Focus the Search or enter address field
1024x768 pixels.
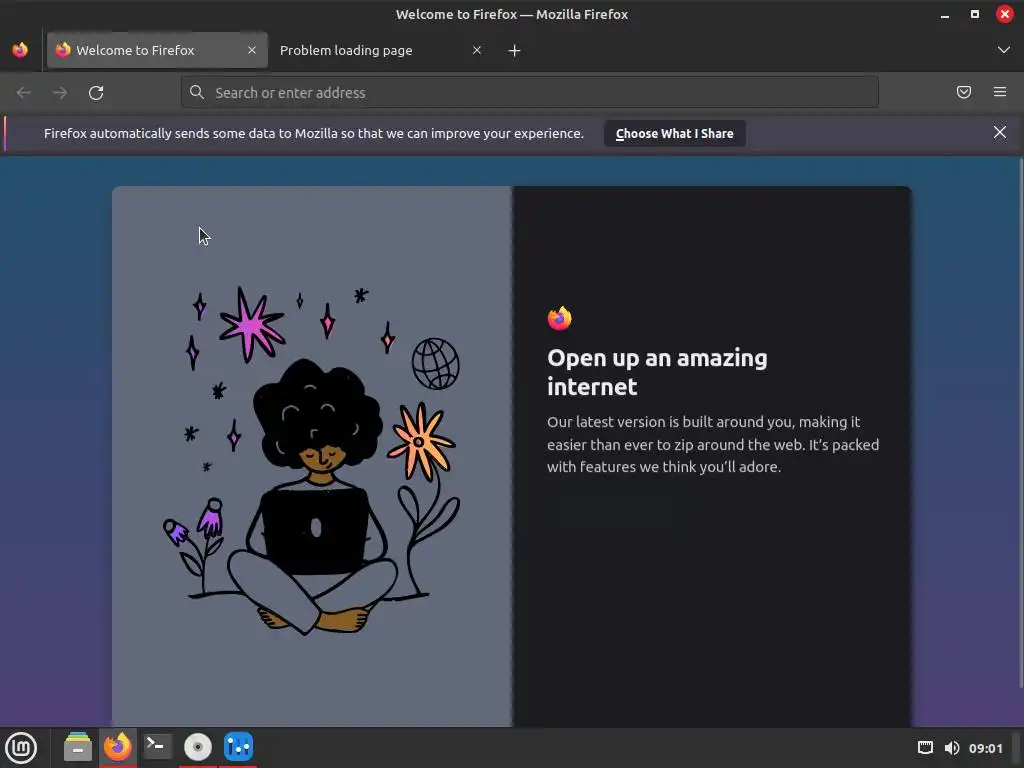530,92
